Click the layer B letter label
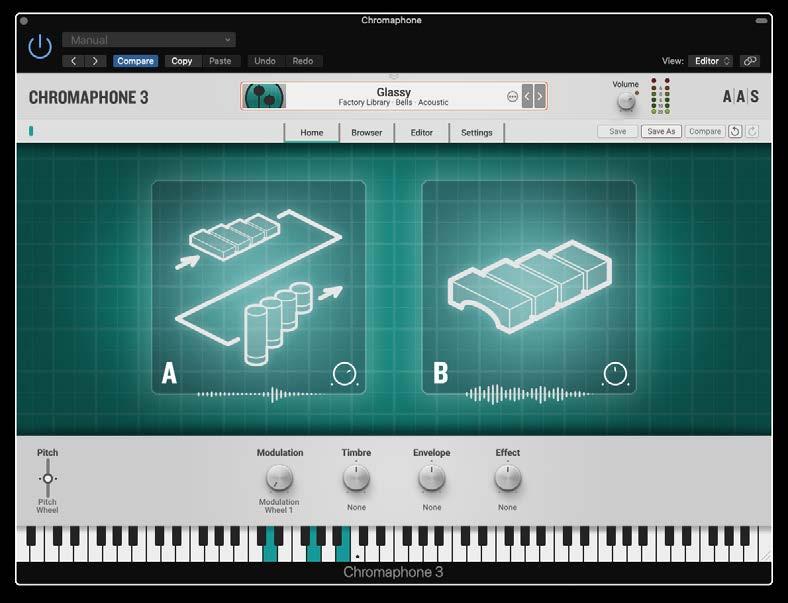This screenshot has width=788, height=603. 440,373
